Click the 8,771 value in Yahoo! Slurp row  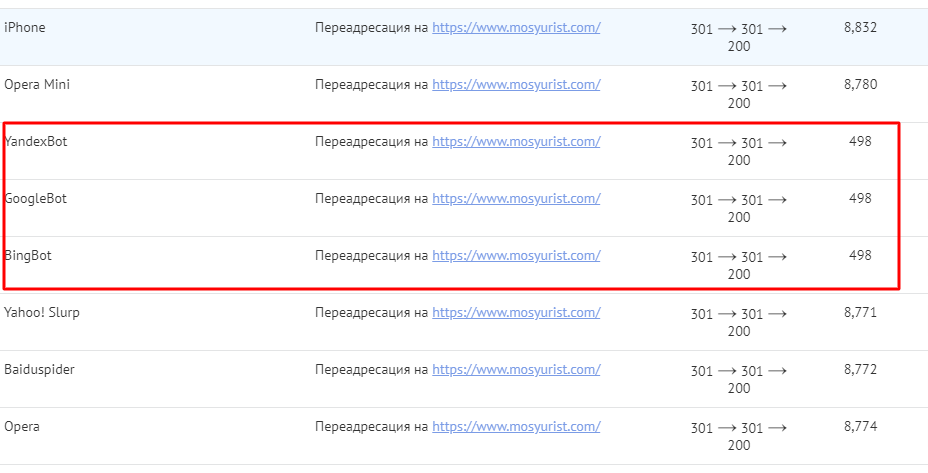click(x=861, y=313)
